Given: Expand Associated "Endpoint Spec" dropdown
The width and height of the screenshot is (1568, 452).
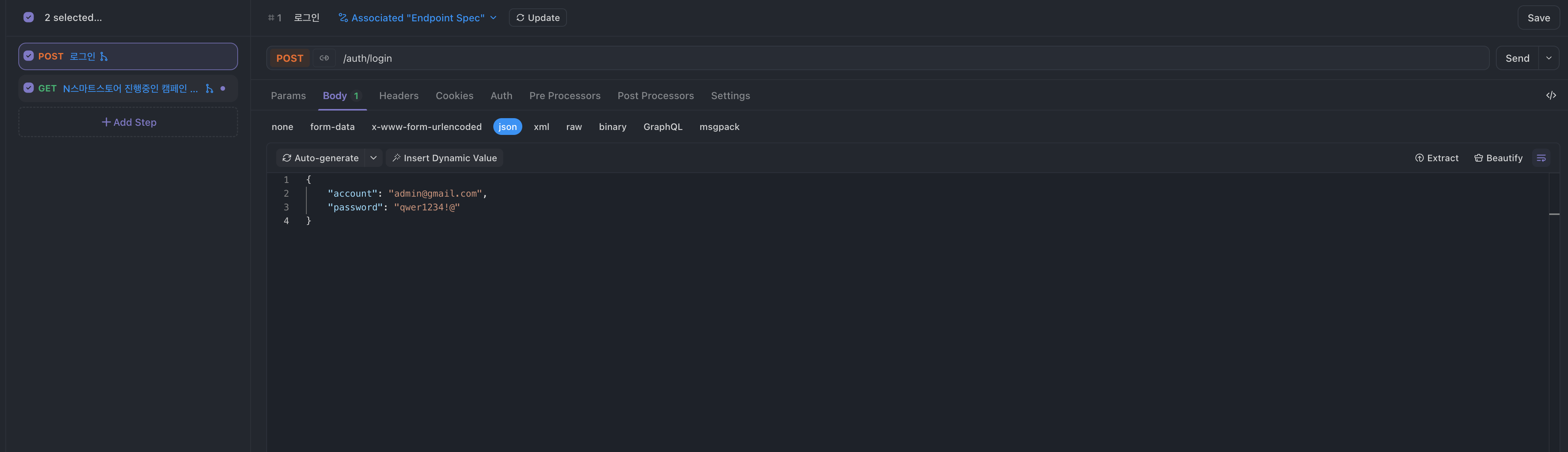Looking at the screenshot, I should pyautogui.click(x=418, y=18).
